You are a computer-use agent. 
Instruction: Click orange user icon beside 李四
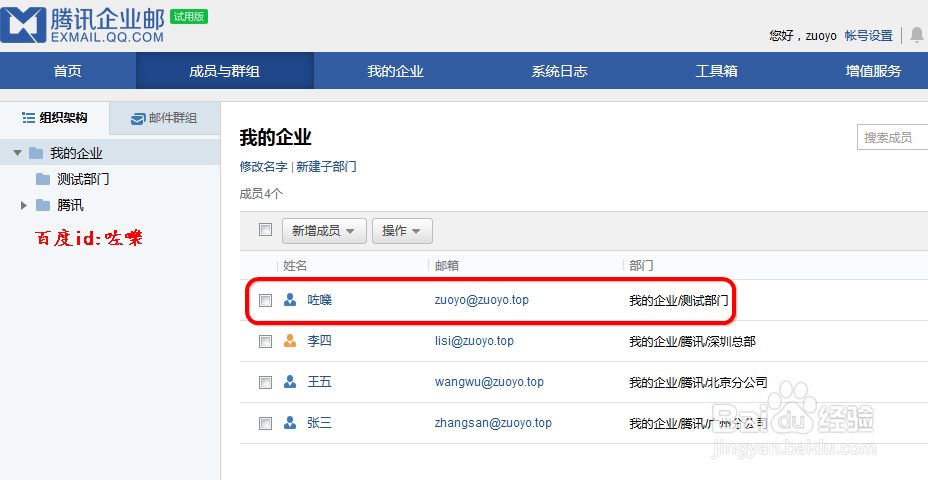click(290, 341)
